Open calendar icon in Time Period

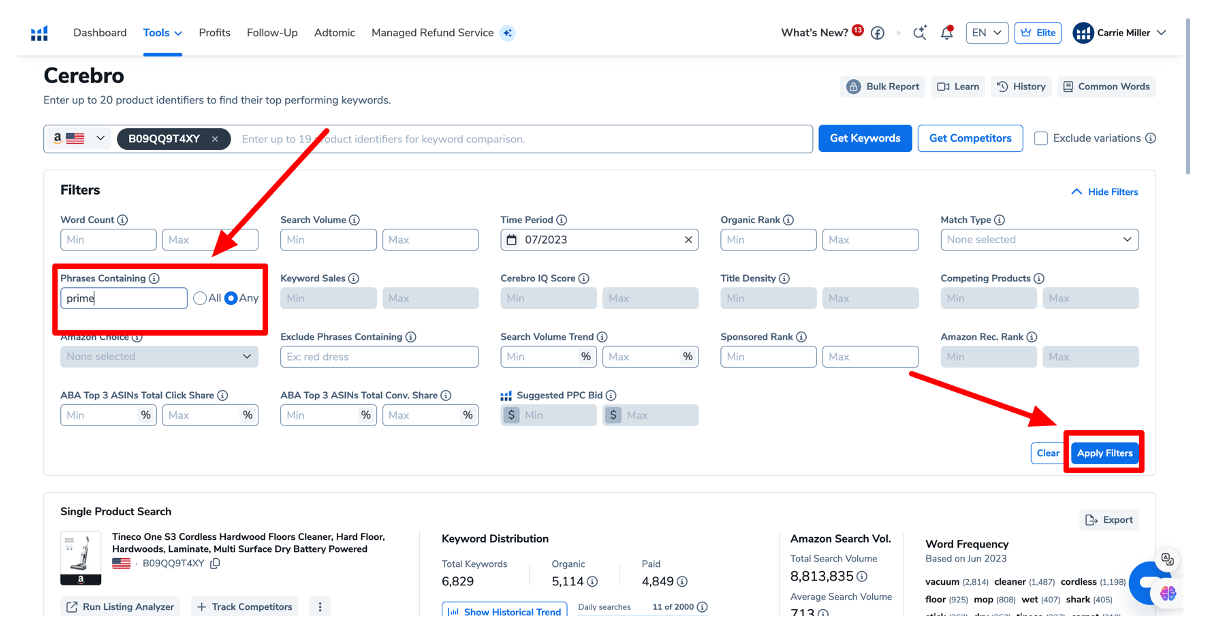tap(512, 240)
